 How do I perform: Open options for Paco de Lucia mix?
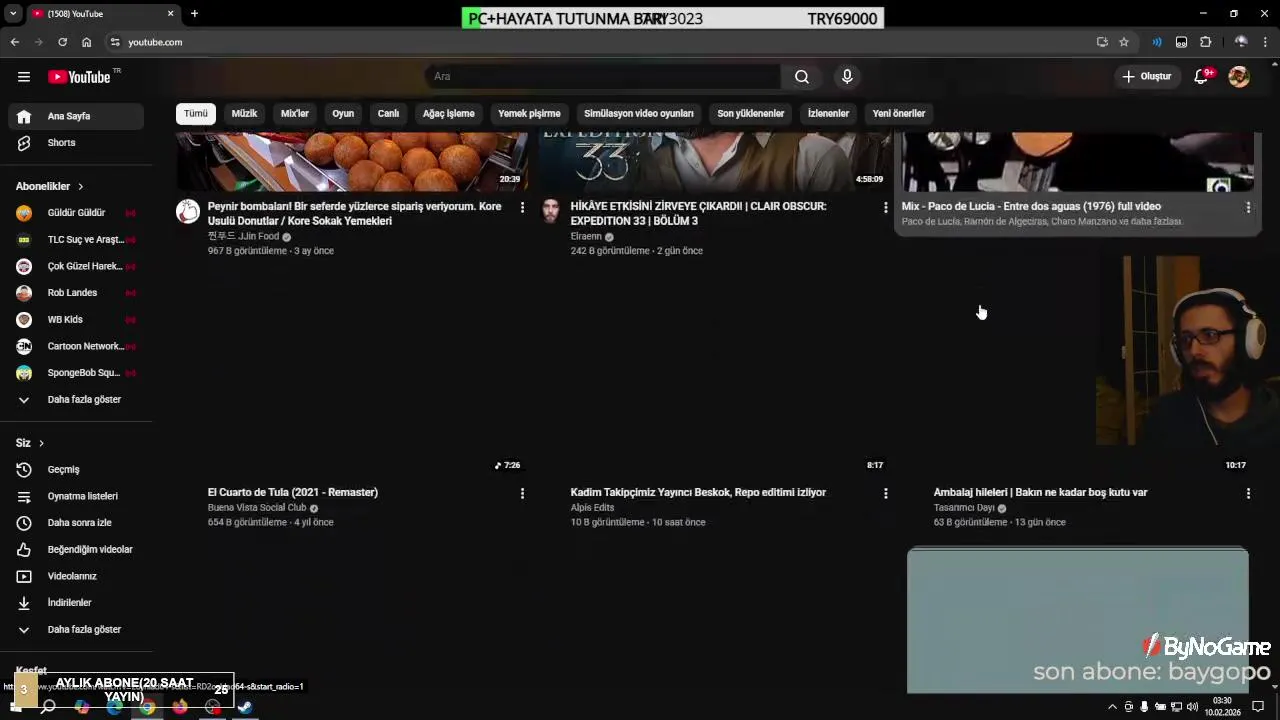click(x=1248, y=207)
